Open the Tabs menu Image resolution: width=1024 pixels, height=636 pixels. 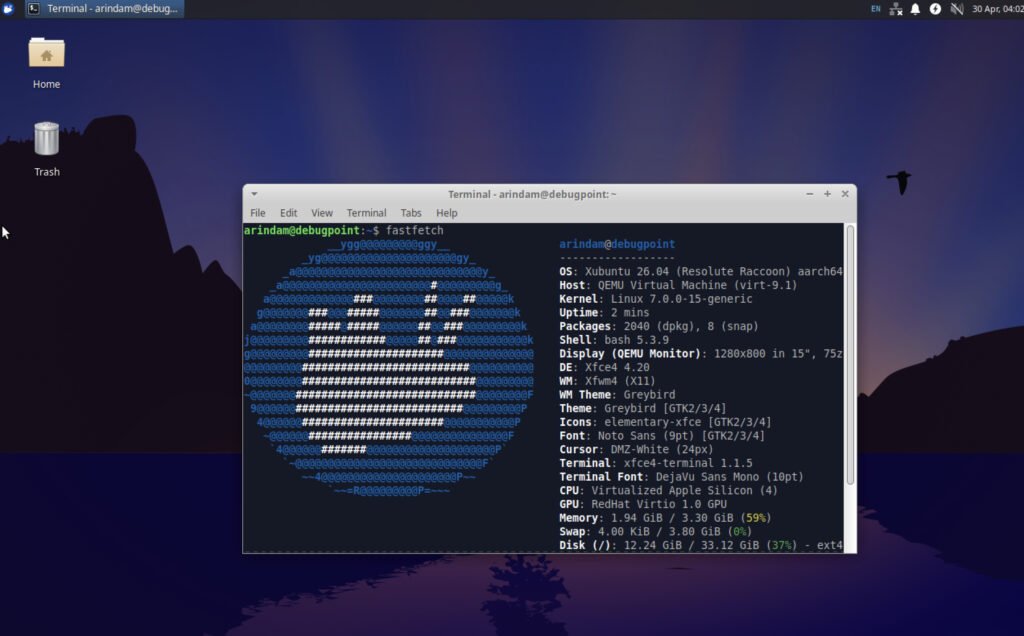tap(411, 213)
